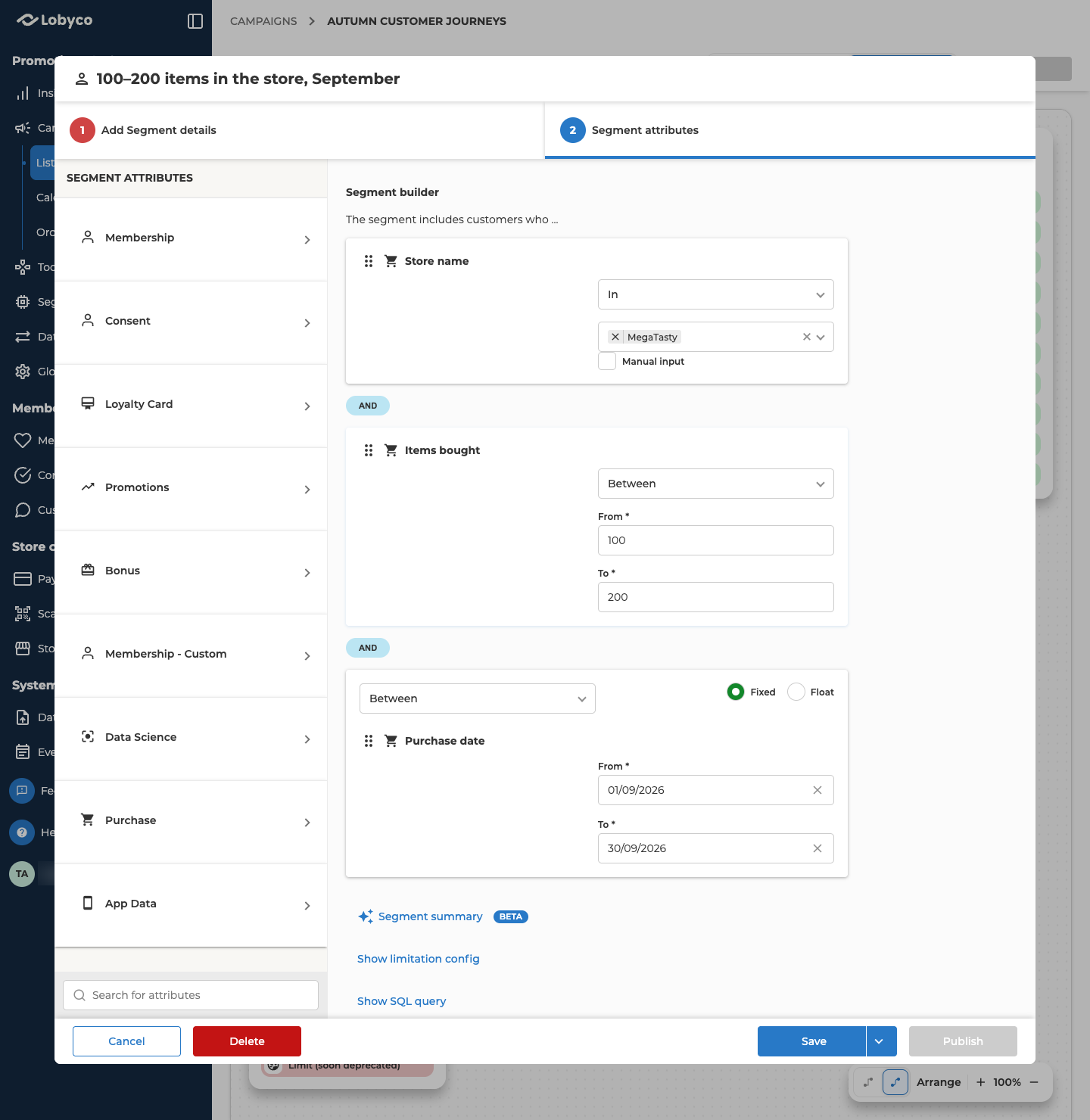This screenshot has height=1120, width=1090.
Task: Expand the Loyalty Card attribute group
Action: tap(191, 406)
